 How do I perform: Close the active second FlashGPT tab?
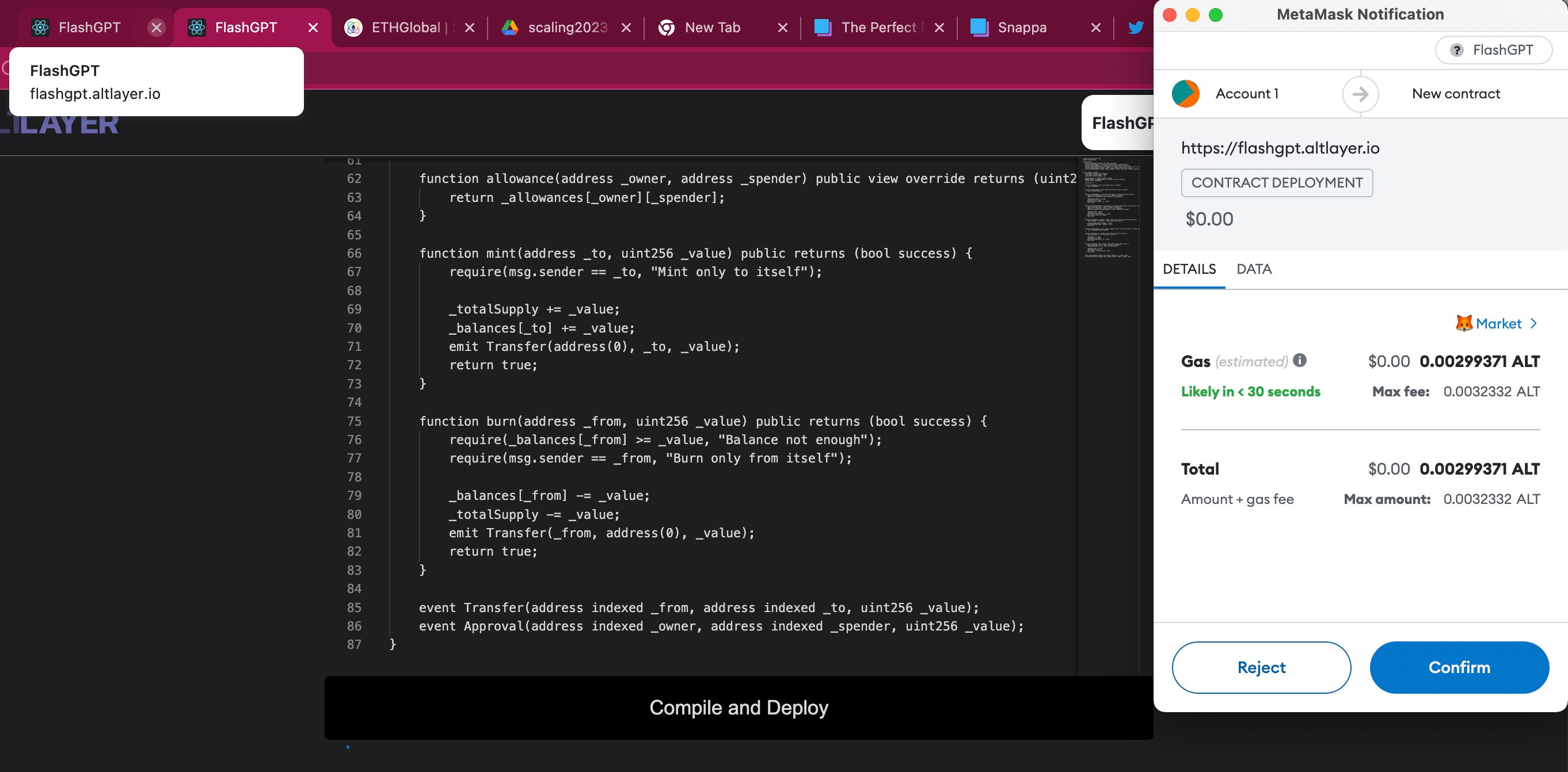pos(313,28)
